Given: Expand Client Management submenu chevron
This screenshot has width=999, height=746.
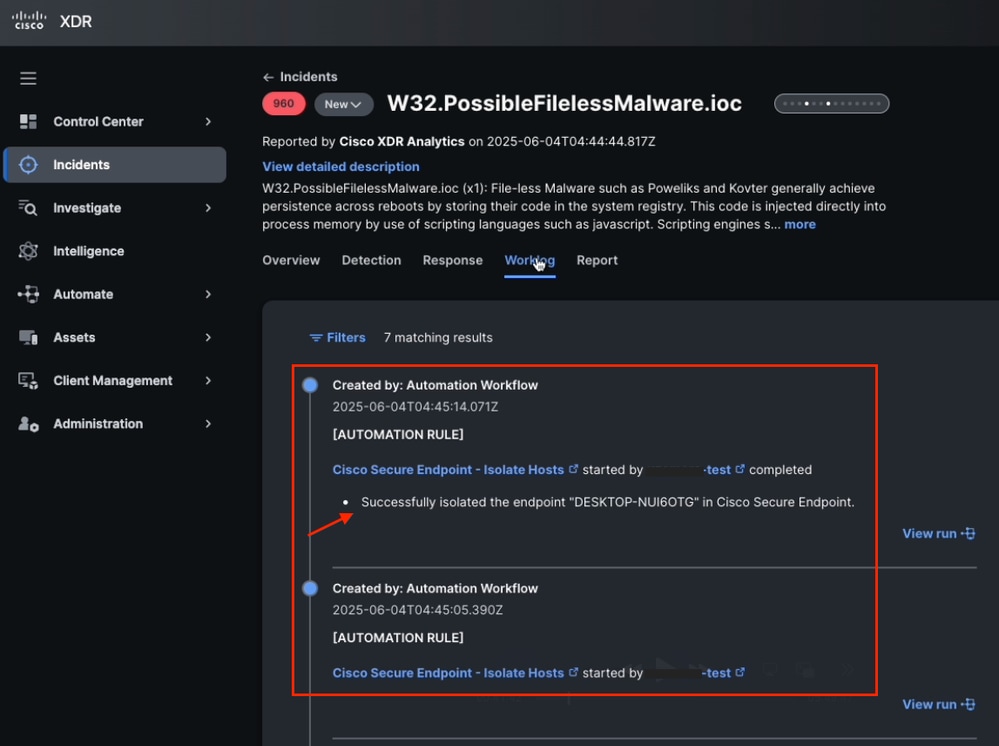Looking at the screenshot, I should click(x=208, y=381).
